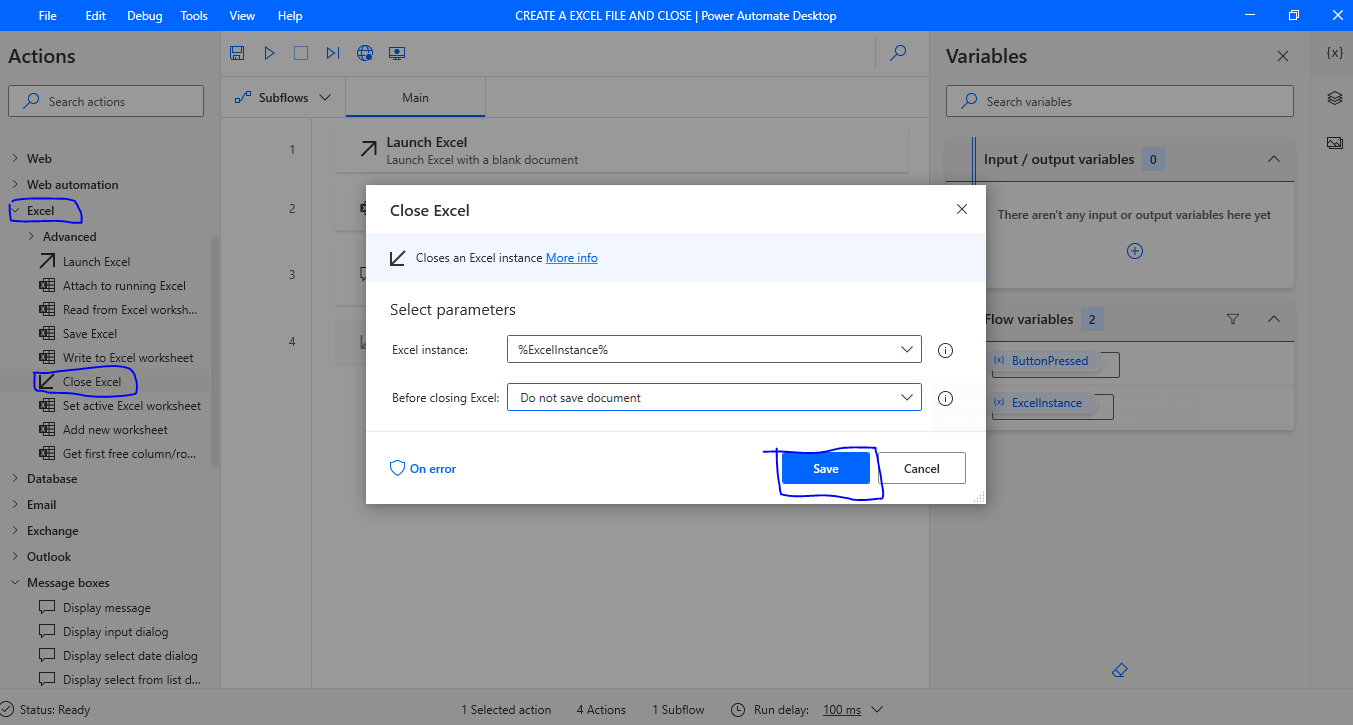Select Set active Excel worksheet action
Image resolution: width=1353 pixels, height=725 pixels.
(131, 406)
